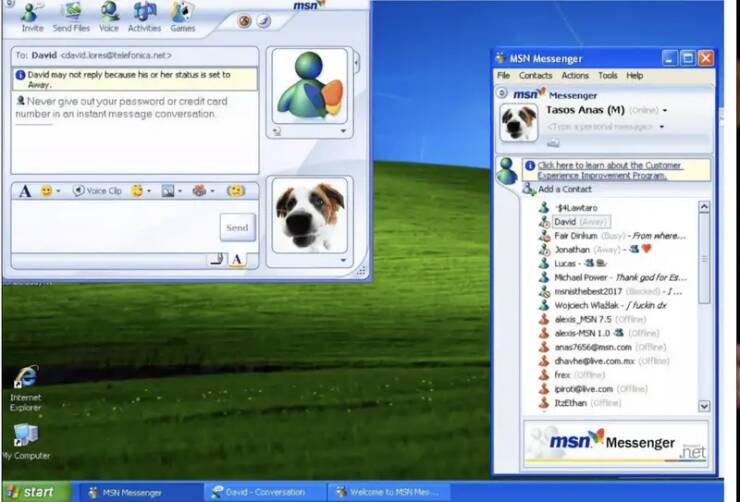Viewport: 740px width, 502px height.
Task: Open background selection dropdown arrow
Action: click(x=179, y=191)
